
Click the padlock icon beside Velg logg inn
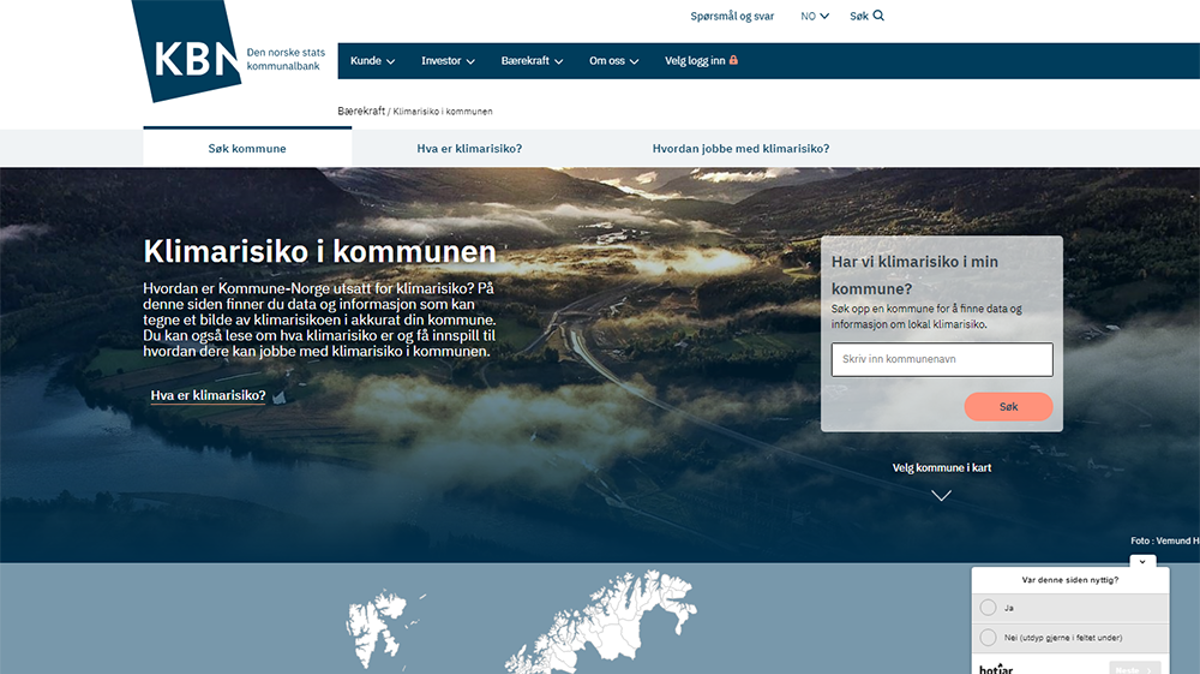[734, 60]
